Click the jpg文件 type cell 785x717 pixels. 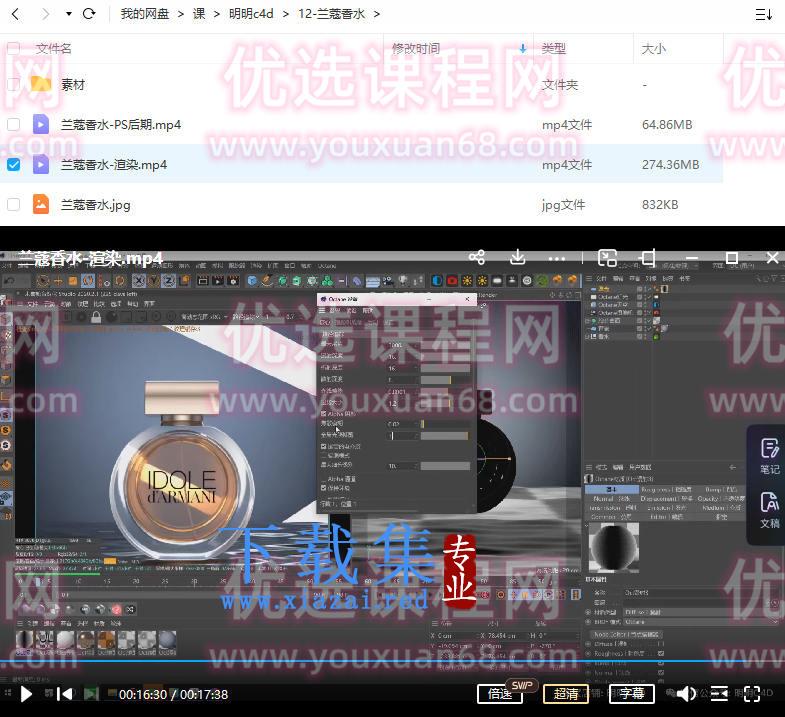563,205
